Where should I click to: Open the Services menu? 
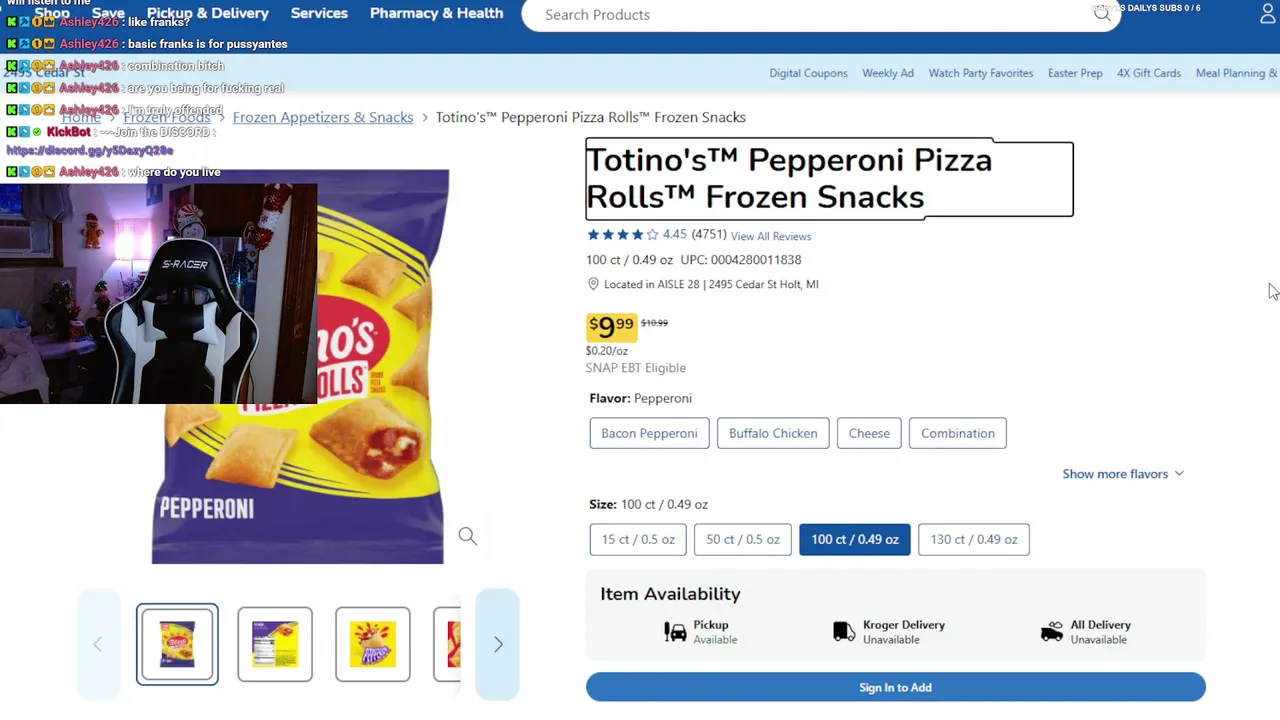[x=319, y=13]
